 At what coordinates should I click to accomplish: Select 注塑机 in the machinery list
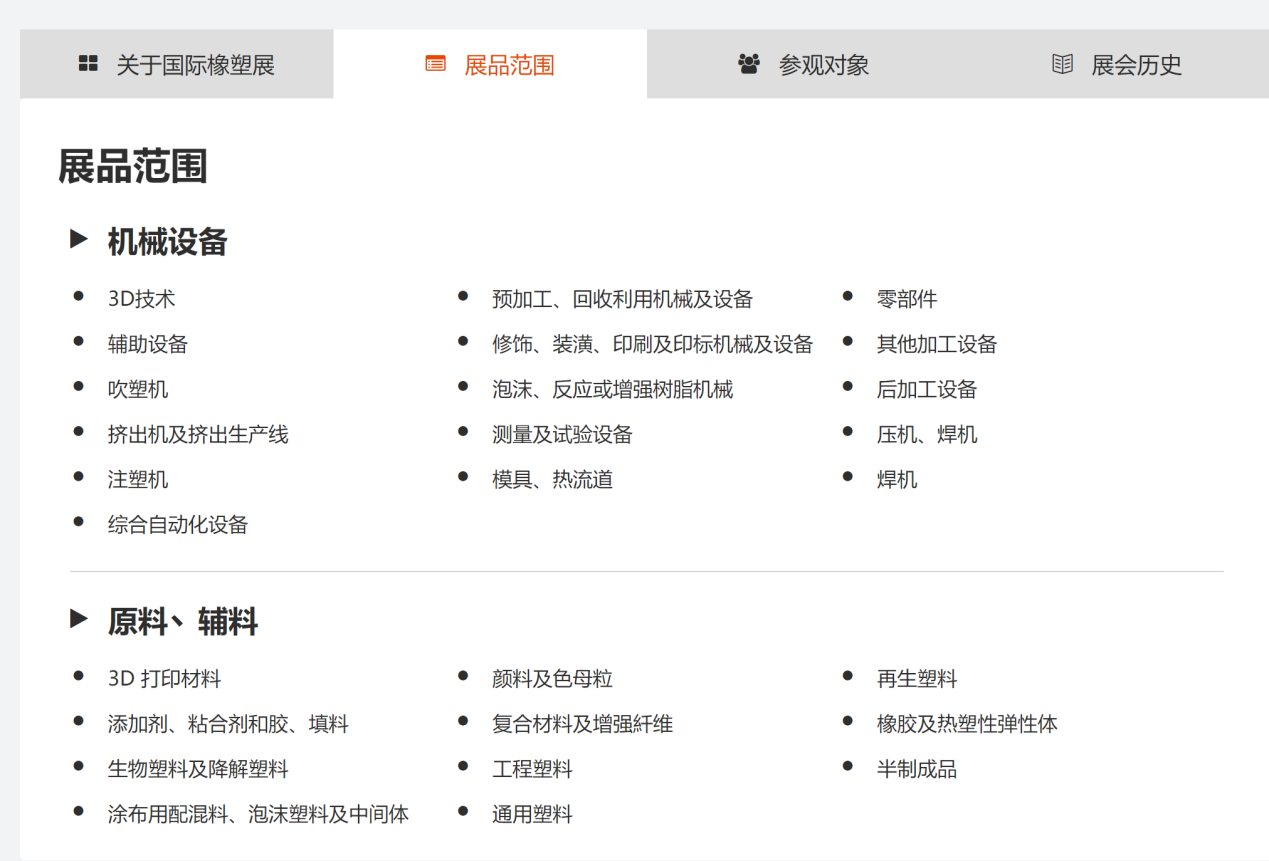click(138, 480)
